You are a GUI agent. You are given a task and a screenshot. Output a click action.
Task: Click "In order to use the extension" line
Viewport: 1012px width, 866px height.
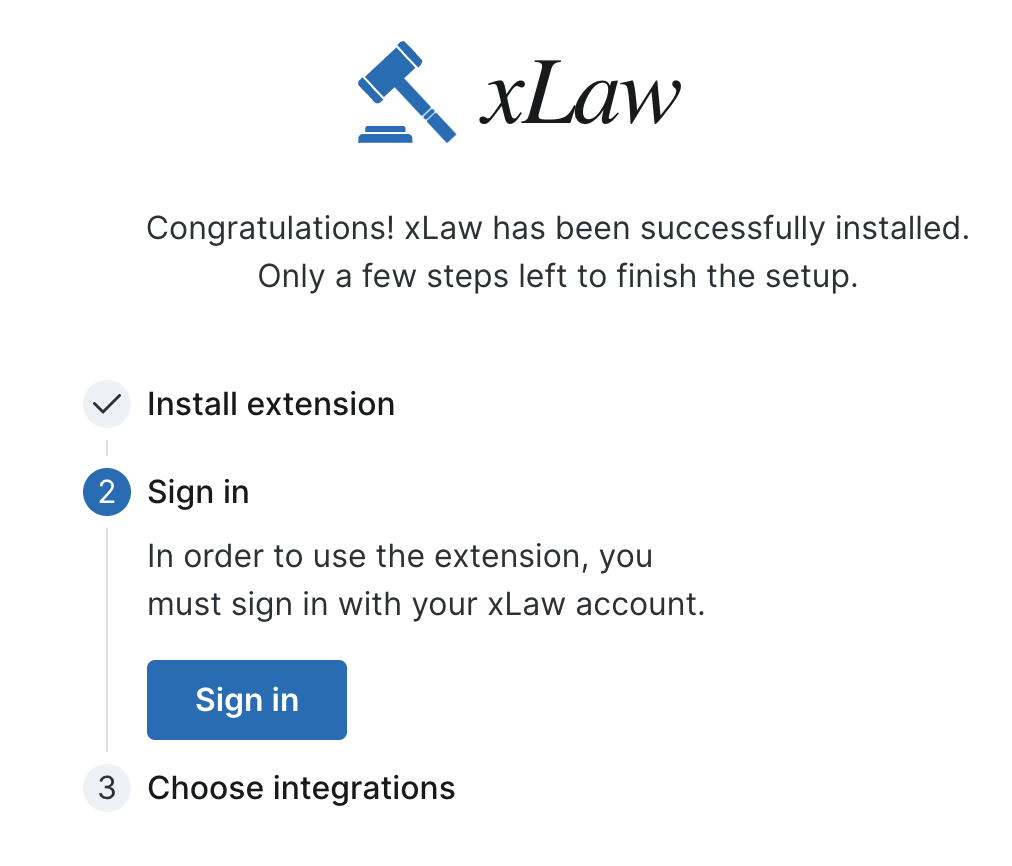click(x=400, y=556)
